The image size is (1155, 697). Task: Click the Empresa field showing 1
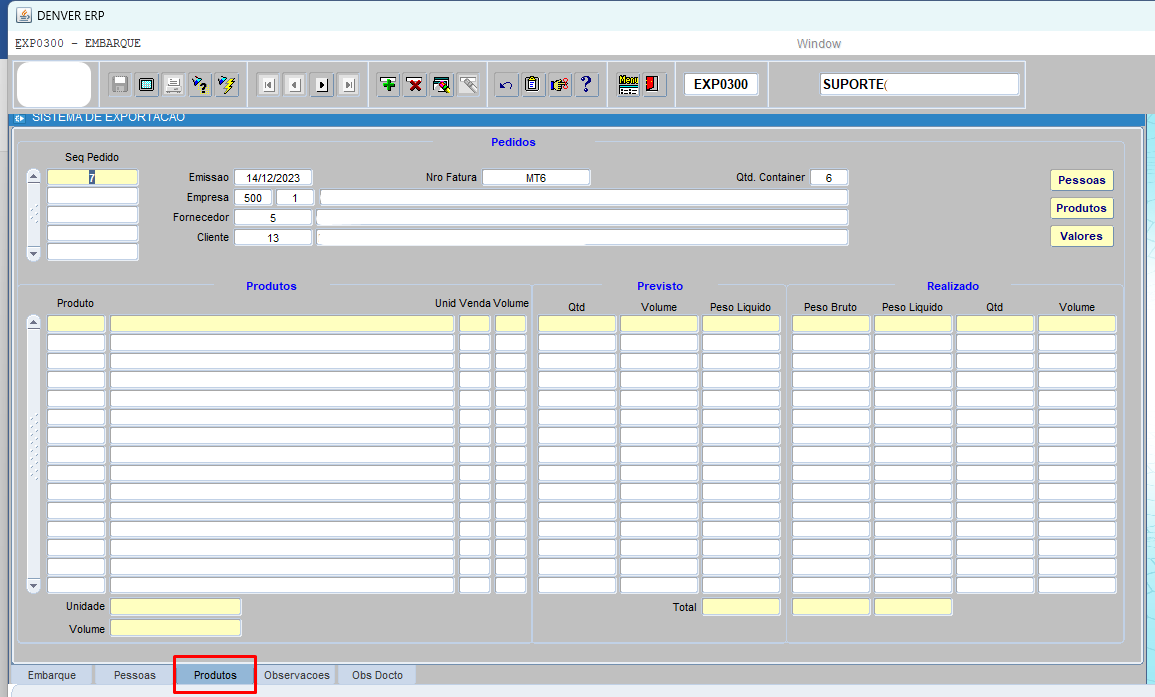tap(295, 197)
